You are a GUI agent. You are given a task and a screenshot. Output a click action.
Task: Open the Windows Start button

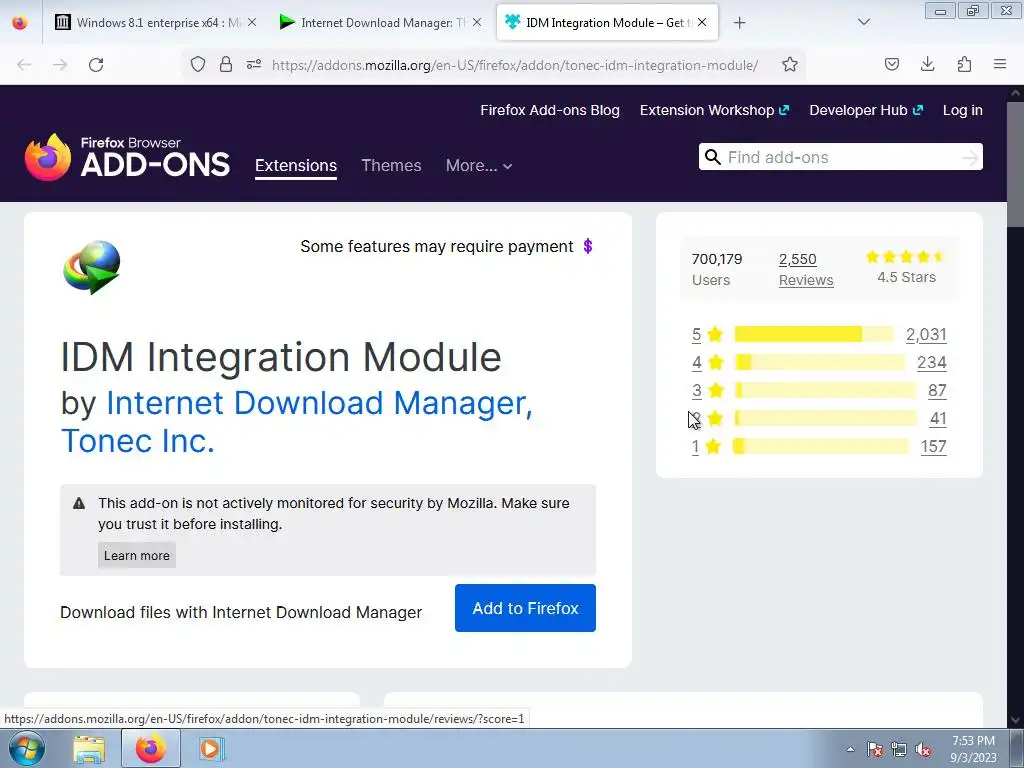click(26, 748)
